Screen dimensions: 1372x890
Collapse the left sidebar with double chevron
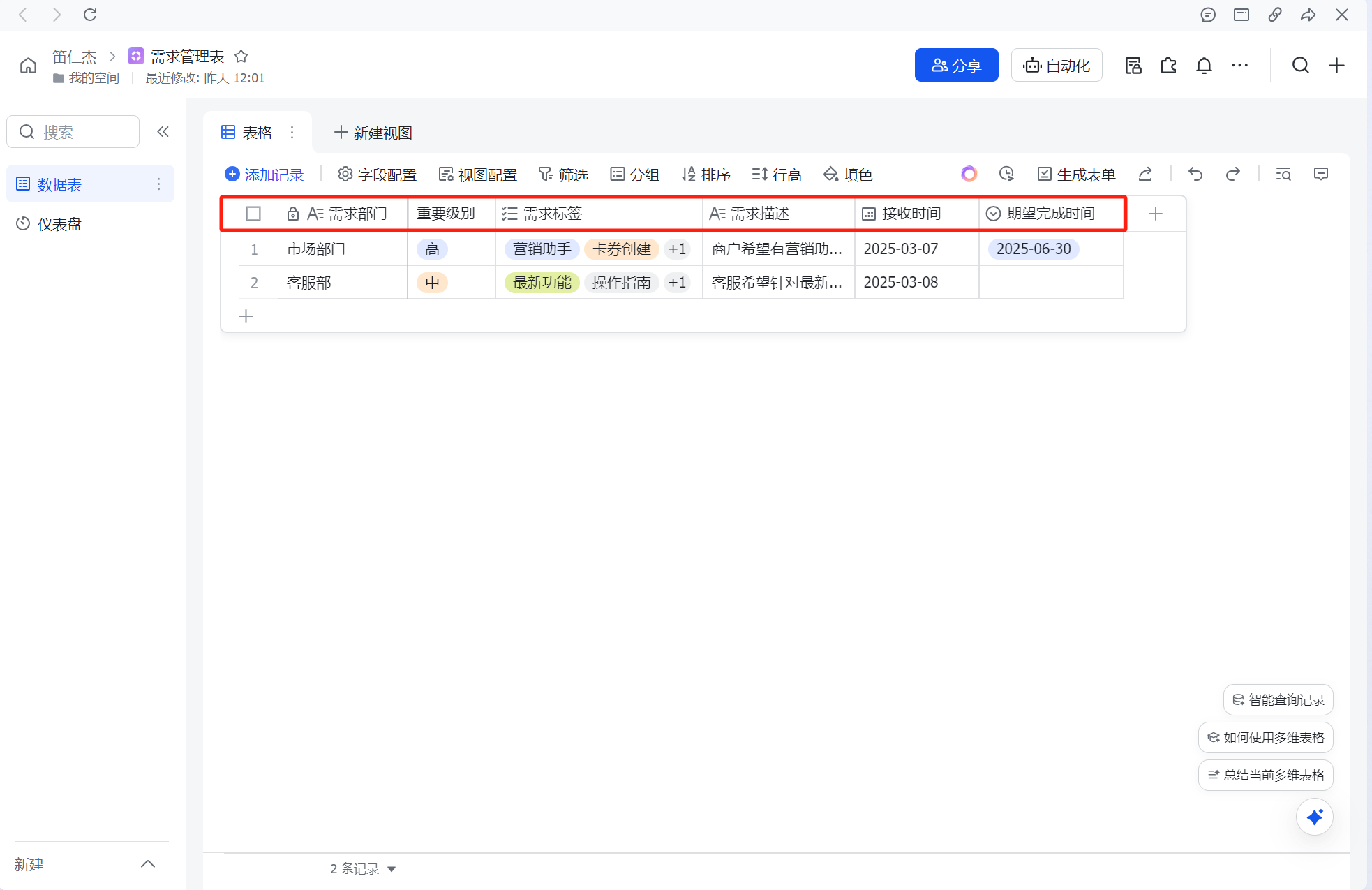tap(163, 132)
